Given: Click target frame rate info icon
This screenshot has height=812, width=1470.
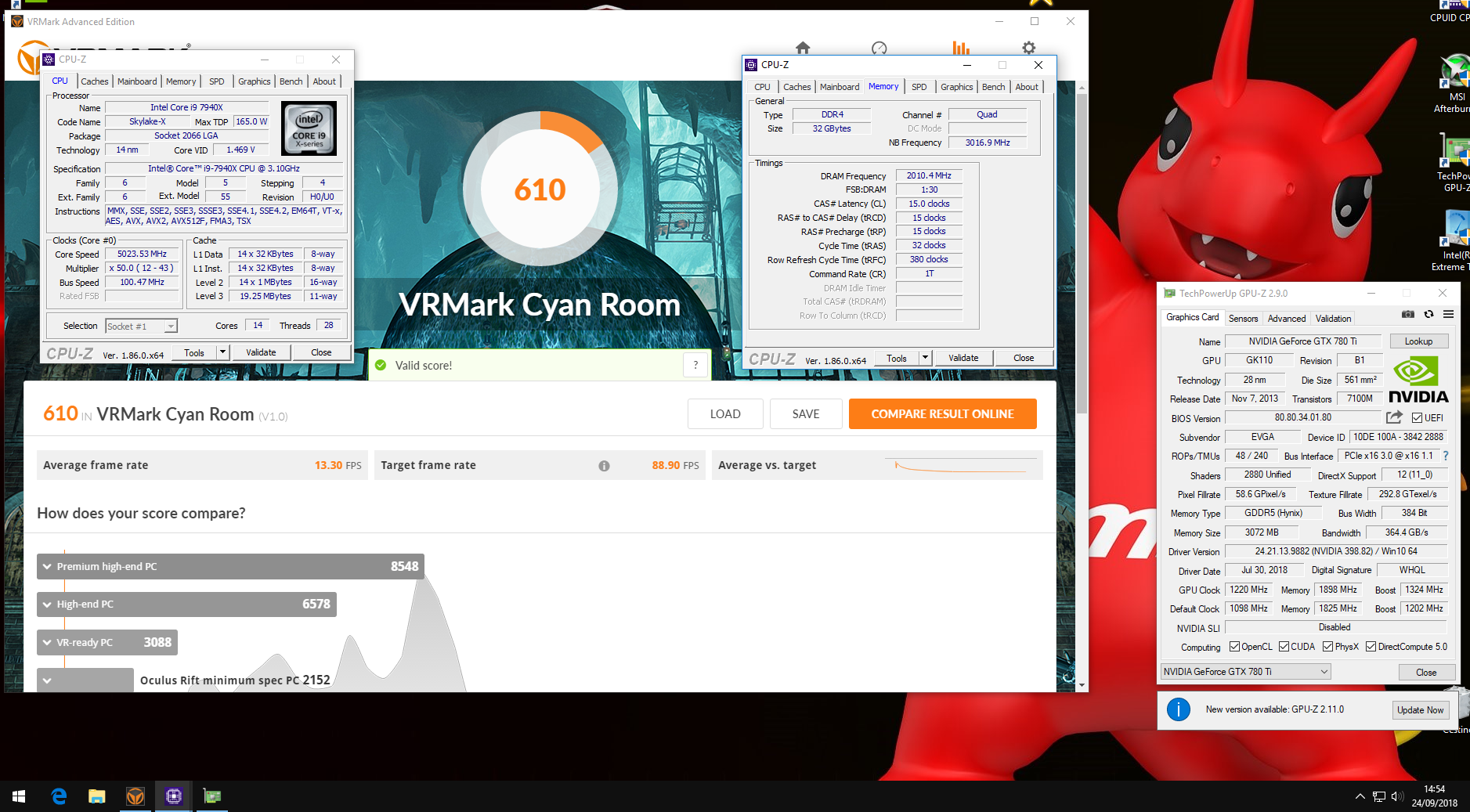Looking at the screenshot, I should coord(604,466).
